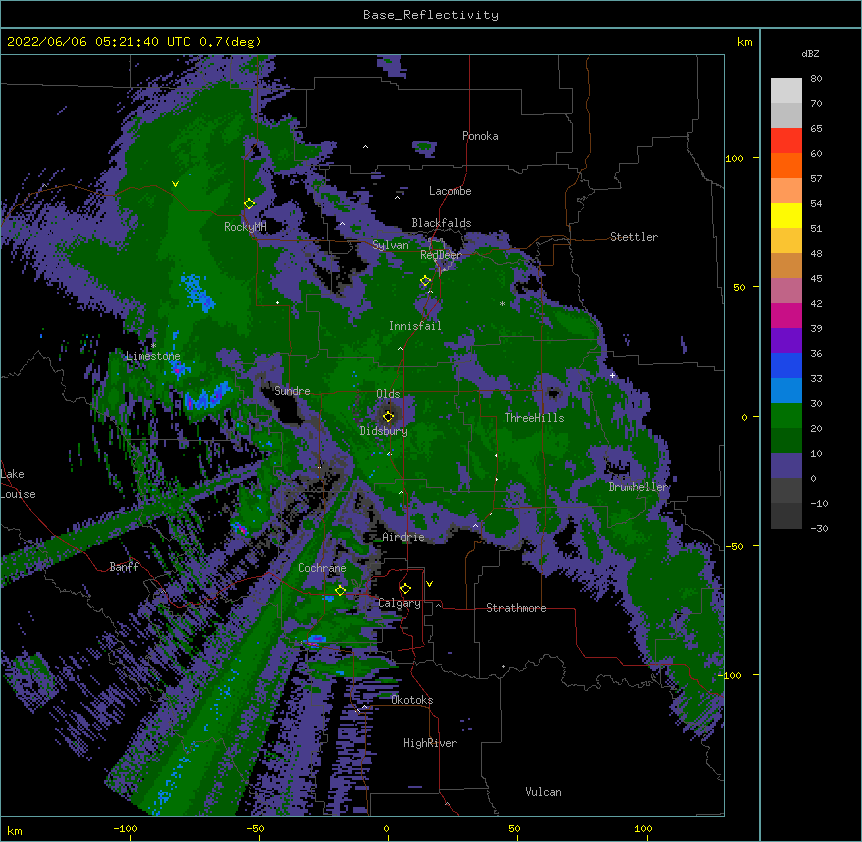862x842 pixels.
Task: Select the Stettler city label
Action: point(634,237)
